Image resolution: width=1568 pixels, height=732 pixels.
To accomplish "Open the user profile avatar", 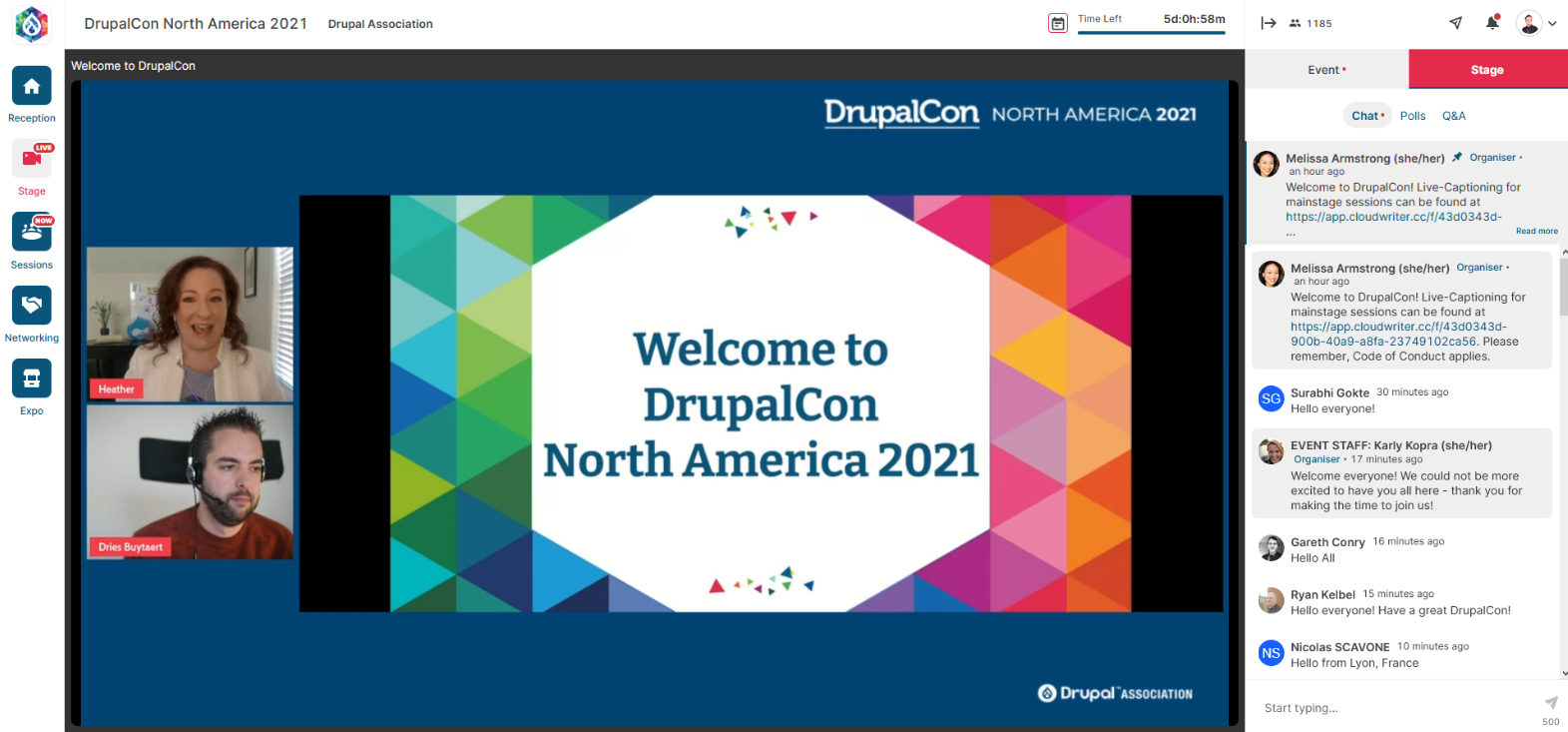I will [x=1529, y=23].
